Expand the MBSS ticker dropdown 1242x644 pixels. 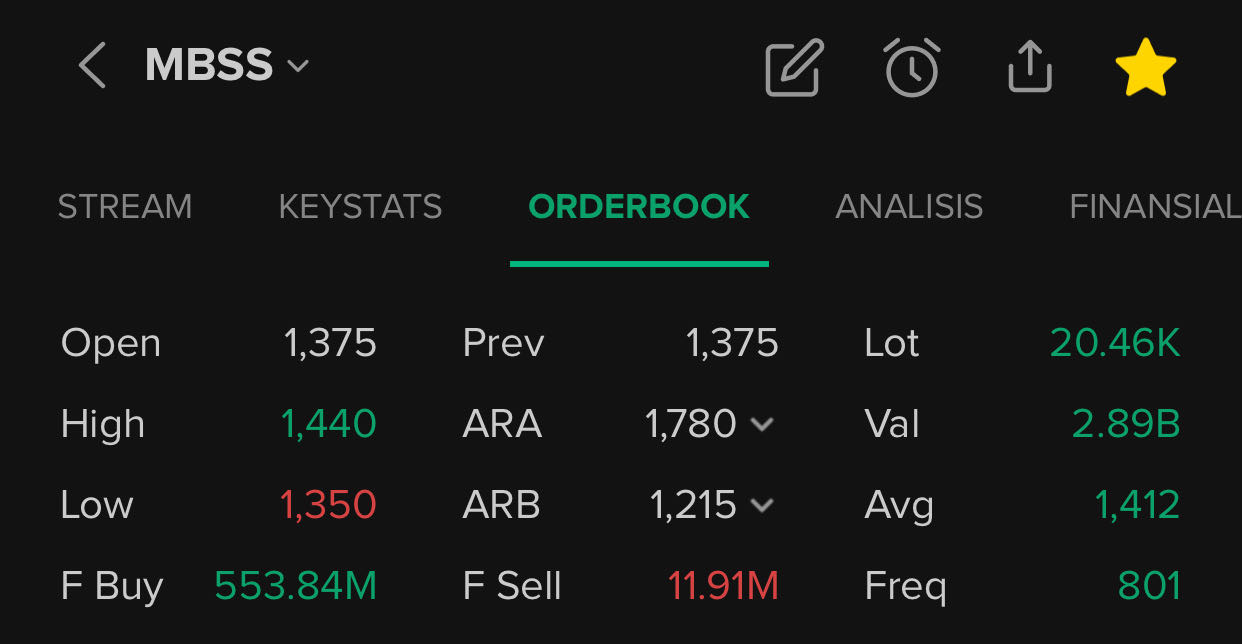click(x=297, y=67)
